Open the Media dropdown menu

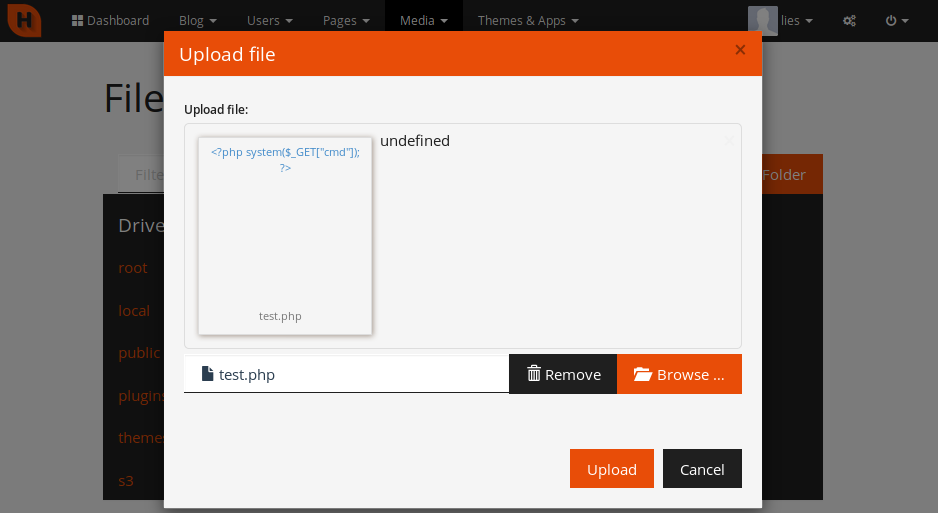click(424, 20)
